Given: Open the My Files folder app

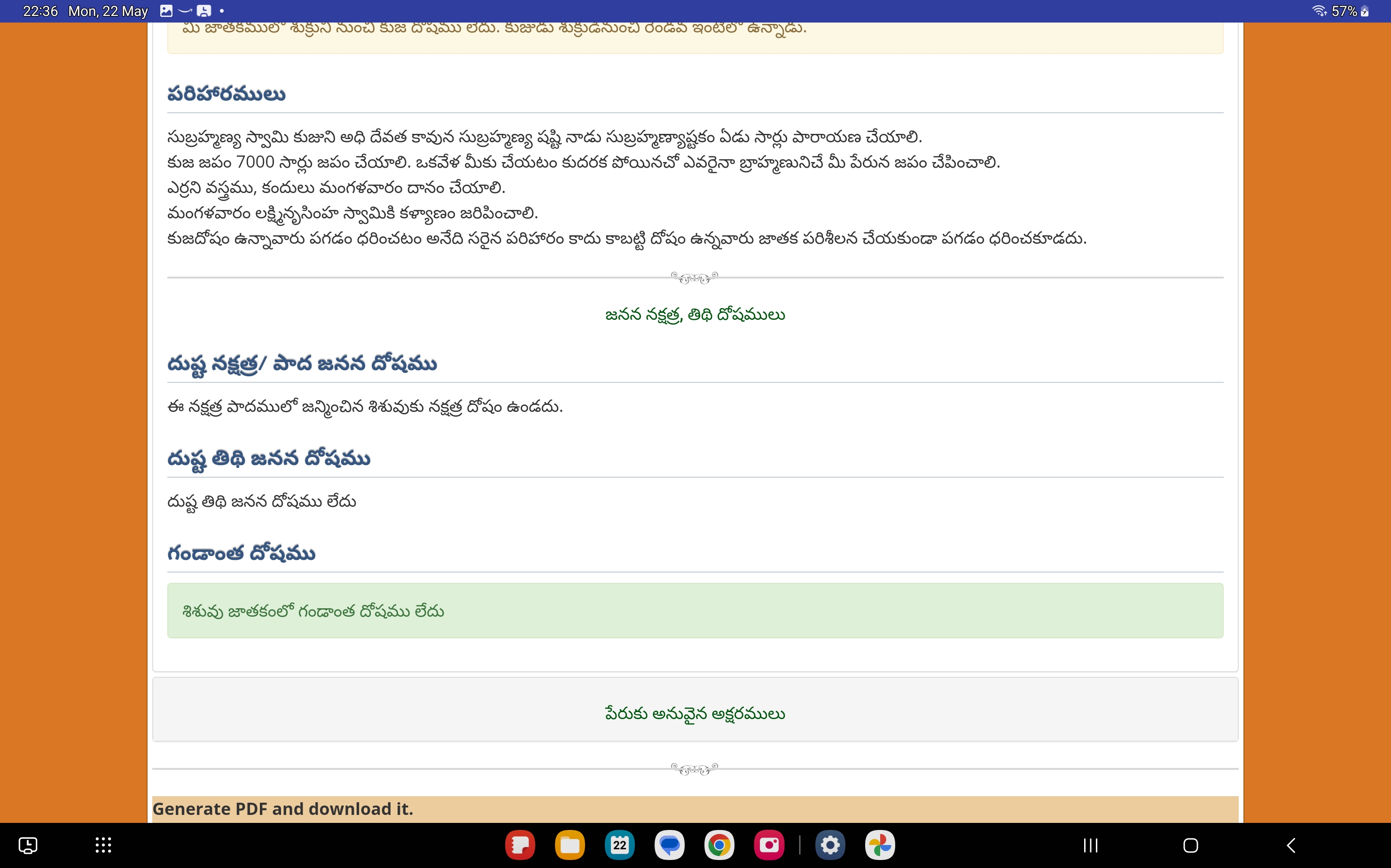Looking at the screenshot, I should pos(570,845).
